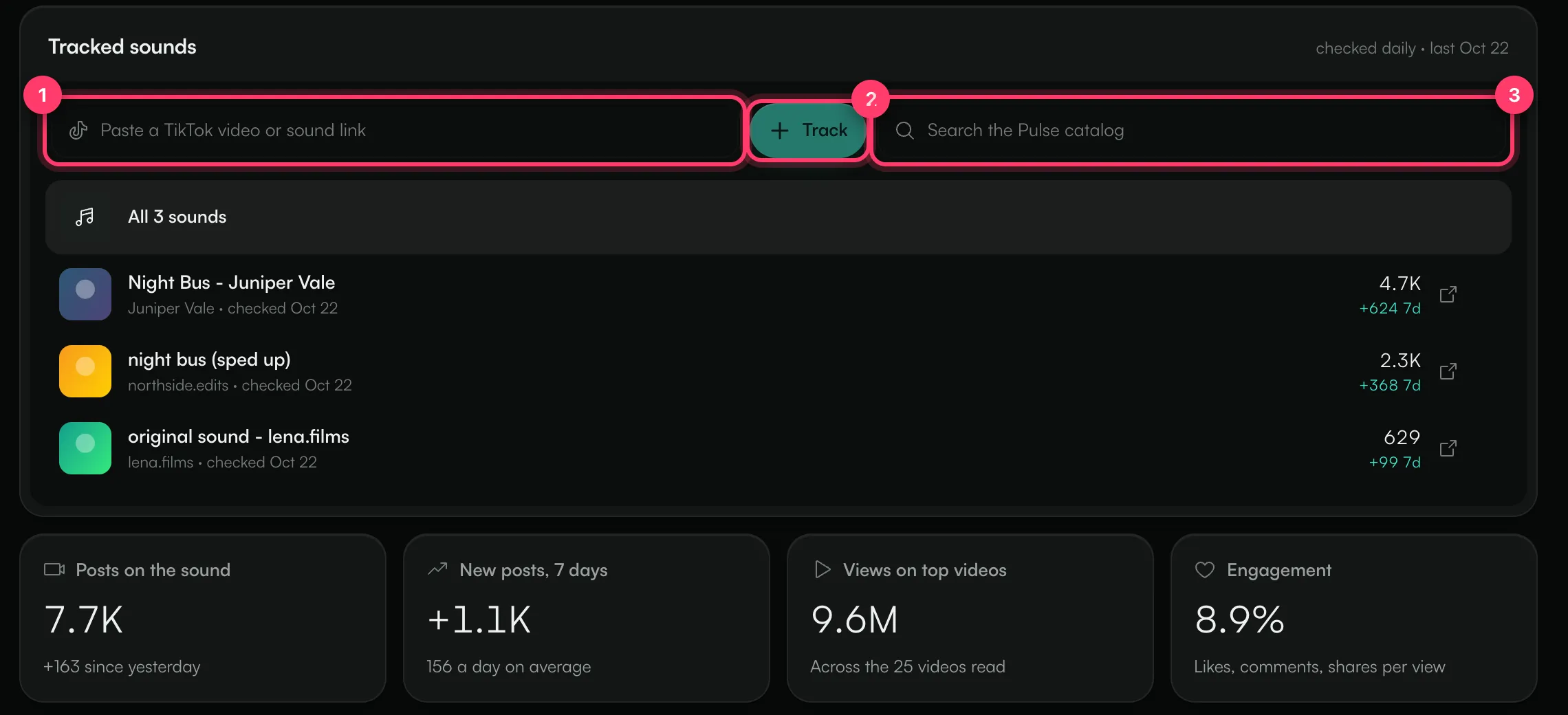The width and height of the screenshot is (1568, 715).
Task: Click the TikTok icon in the link field
Action: 78,131
